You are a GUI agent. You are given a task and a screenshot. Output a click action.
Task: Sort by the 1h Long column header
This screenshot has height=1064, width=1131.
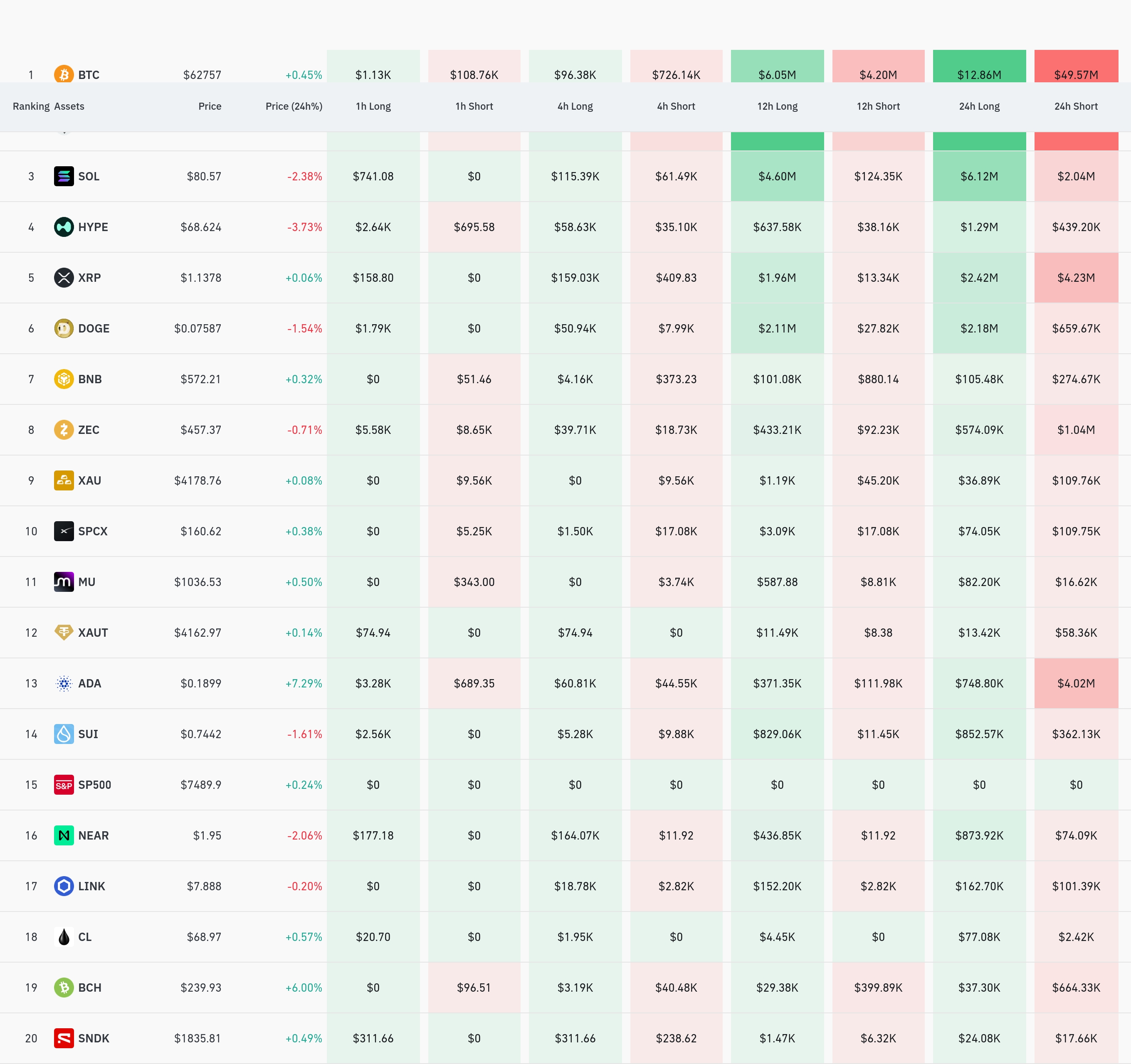click(373, 106)
